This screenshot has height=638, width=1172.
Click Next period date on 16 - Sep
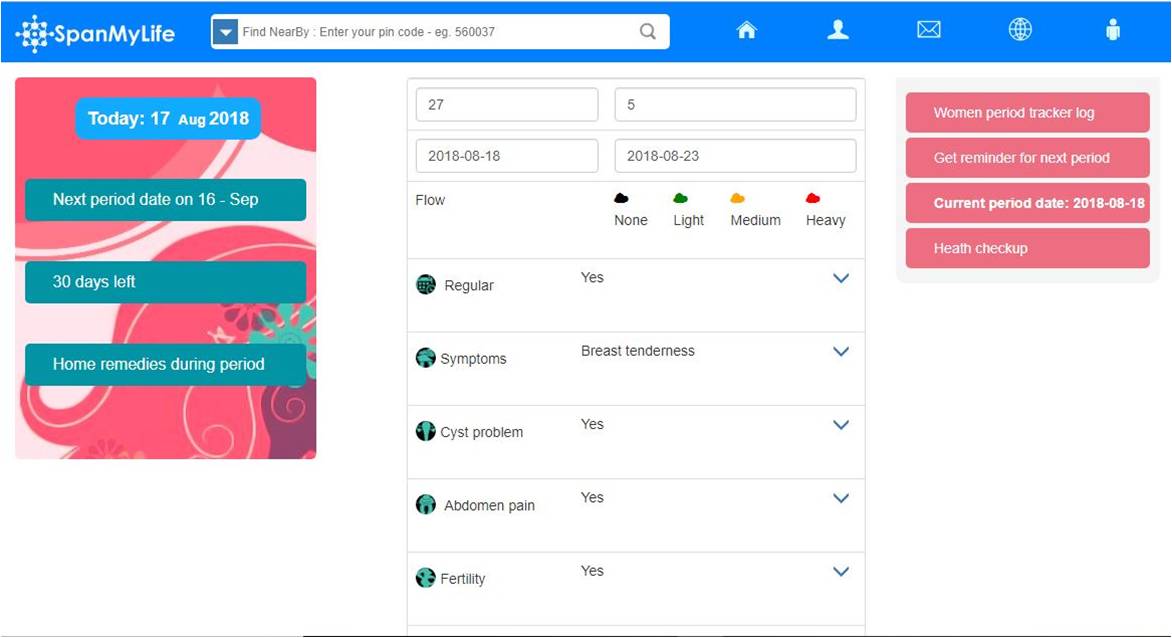coord(165,199)
